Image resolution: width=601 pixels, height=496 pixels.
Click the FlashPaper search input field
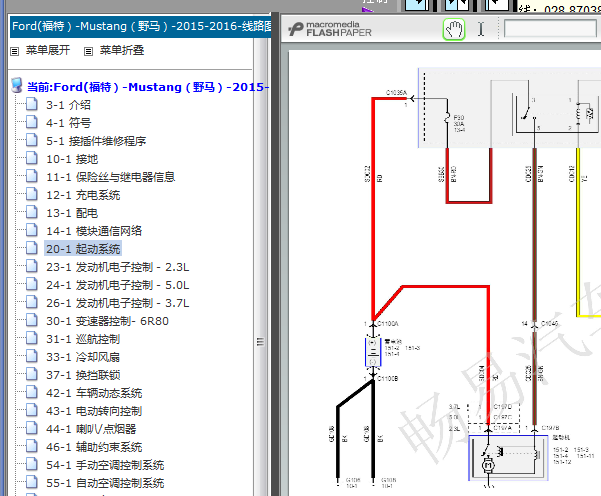(550, 29)
